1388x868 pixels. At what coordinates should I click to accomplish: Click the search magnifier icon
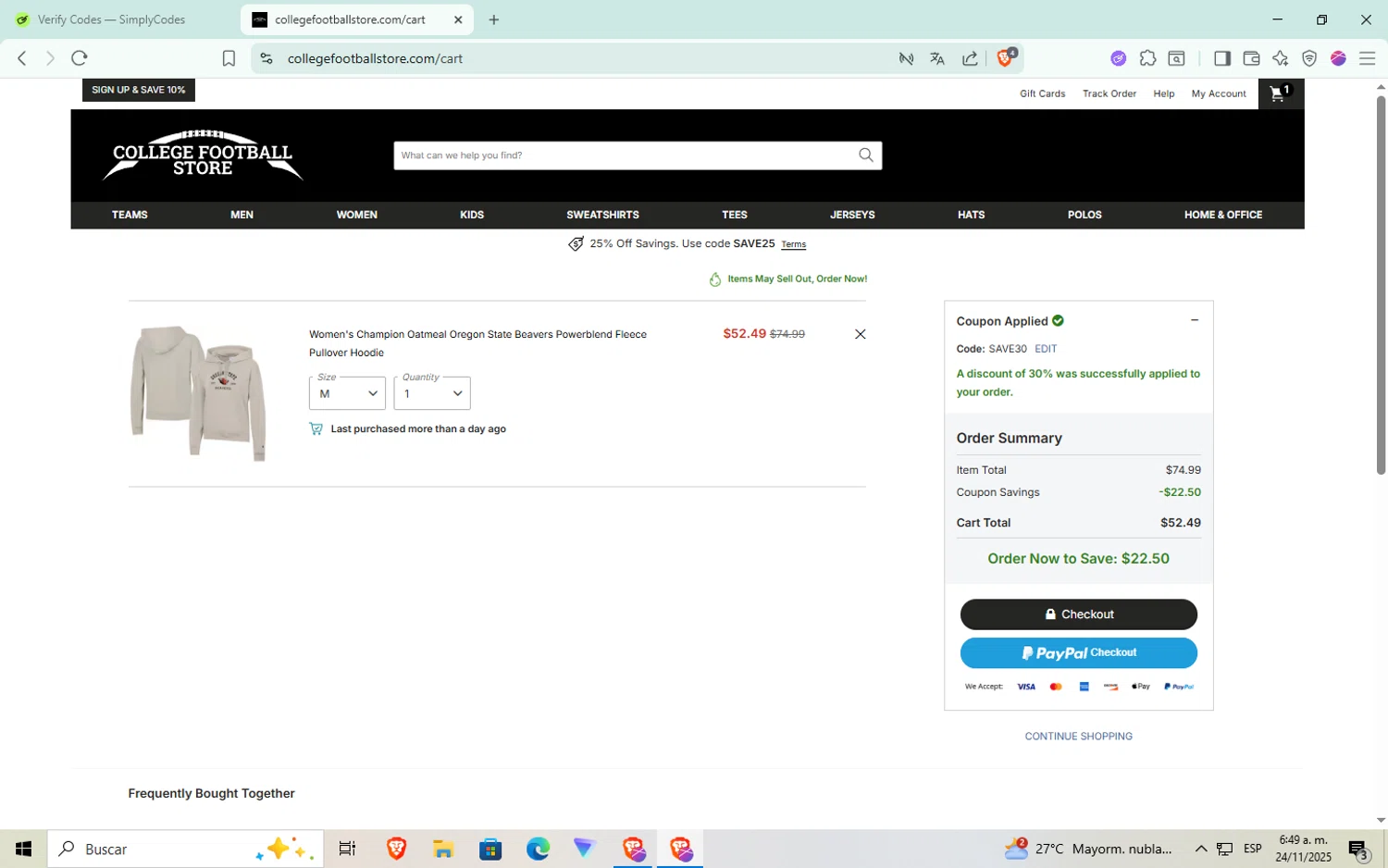pyautogui.click(x=865, y=155)
